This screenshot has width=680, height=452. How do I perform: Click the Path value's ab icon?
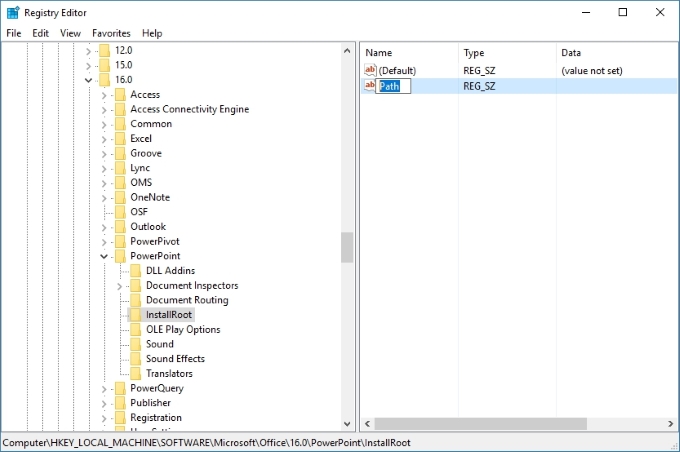[370, 86]
